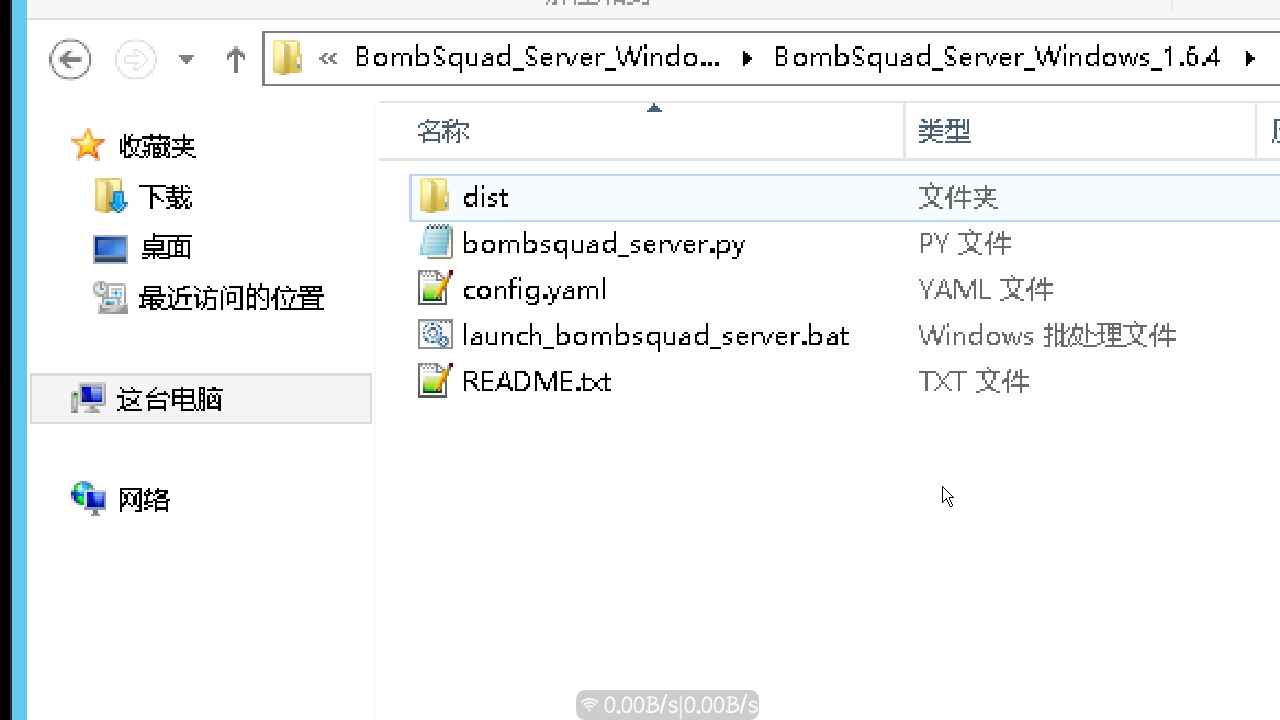1280x720 pixels.
Task: Click the 这台电脑 computer icon
Action: point(88,399)
